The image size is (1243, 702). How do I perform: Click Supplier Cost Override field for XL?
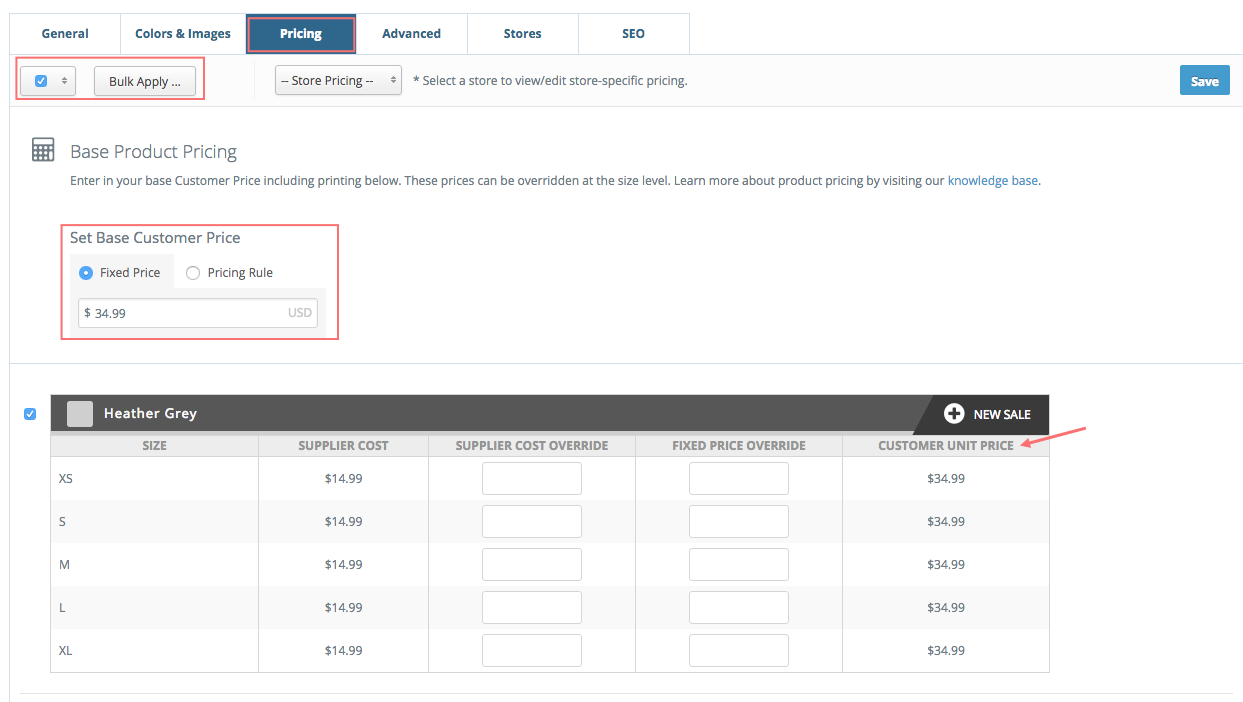click(x=532, y=650)
